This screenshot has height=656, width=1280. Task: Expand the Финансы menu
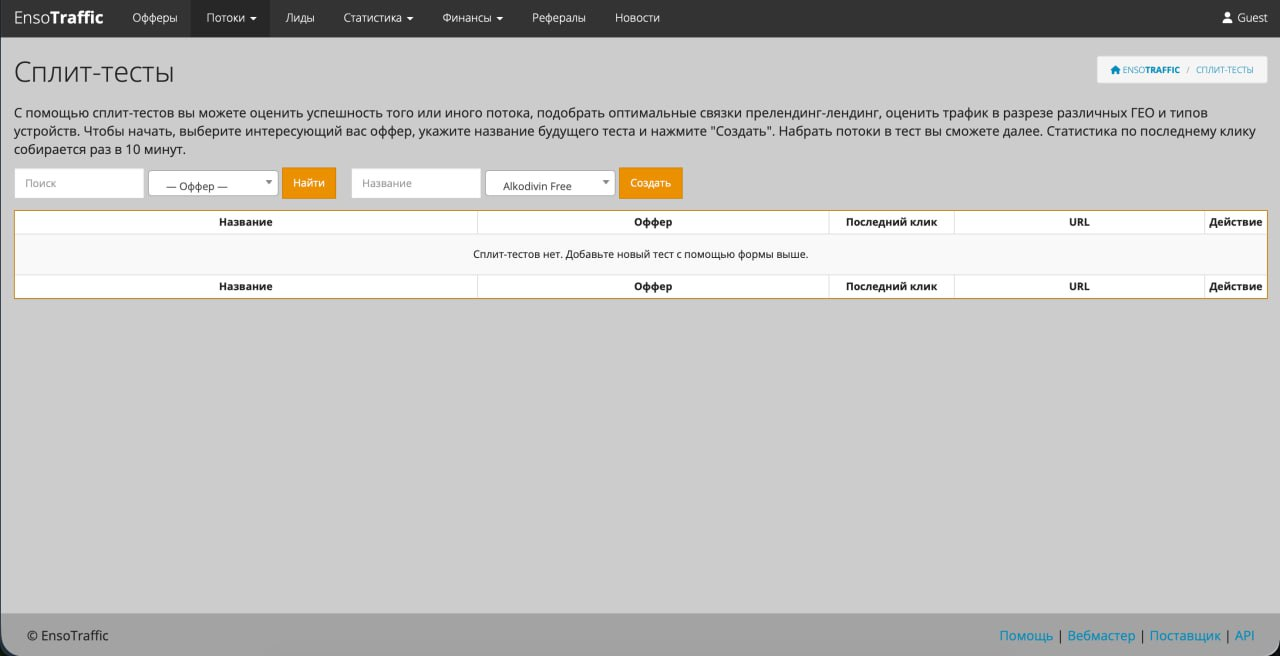(470, 17)
